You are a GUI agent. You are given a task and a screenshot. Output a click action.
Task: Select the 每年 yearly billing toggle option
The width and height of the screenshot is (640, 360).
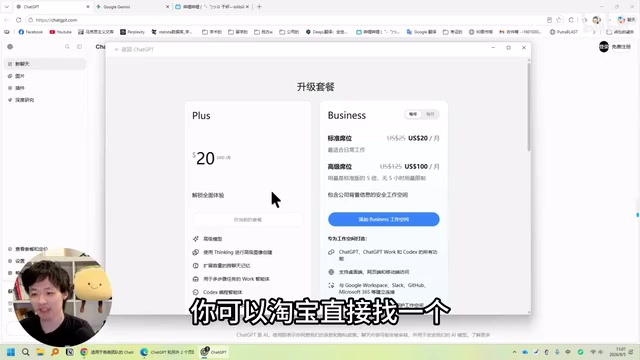point(413,114)
